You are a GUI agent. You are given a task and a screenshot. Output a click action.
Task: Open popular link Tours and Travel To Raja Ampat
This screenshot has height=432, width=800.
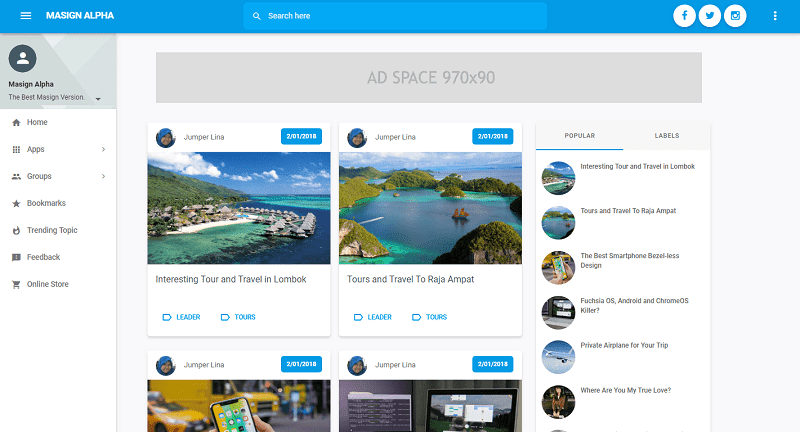628,211
